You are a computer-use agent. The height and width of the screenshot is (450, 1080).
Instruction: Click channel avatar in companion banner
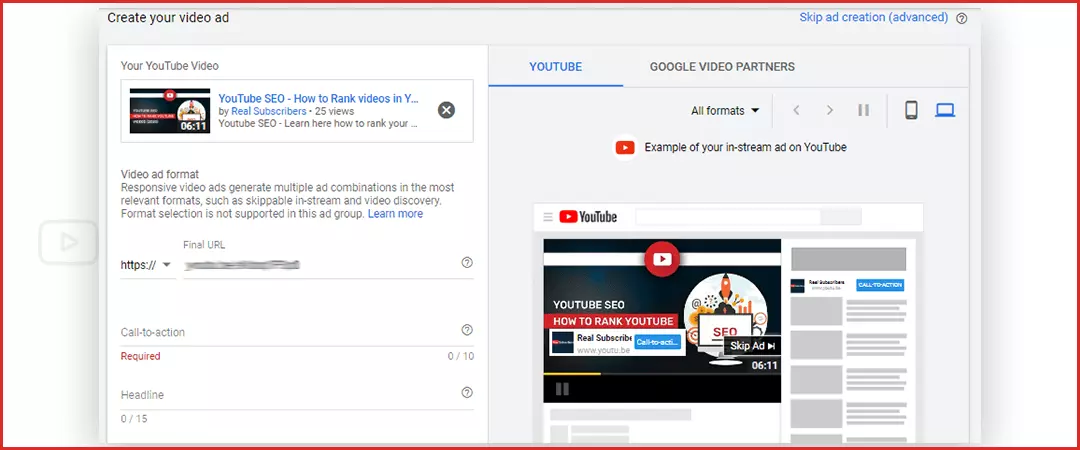[798, 285]
